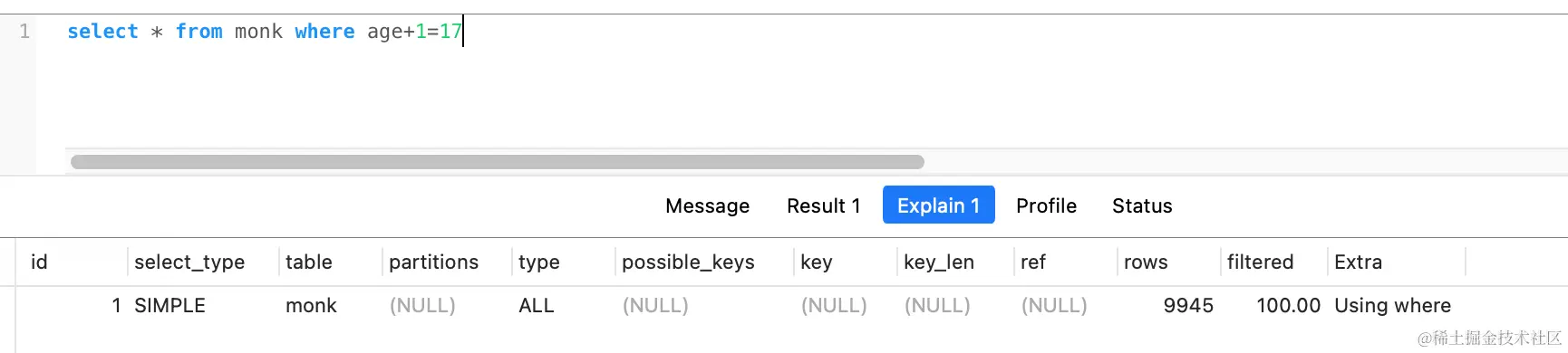Select the Using where cell
Image resolution: width=1568 pixels, height=353 pixels.
pos(1392,306)
